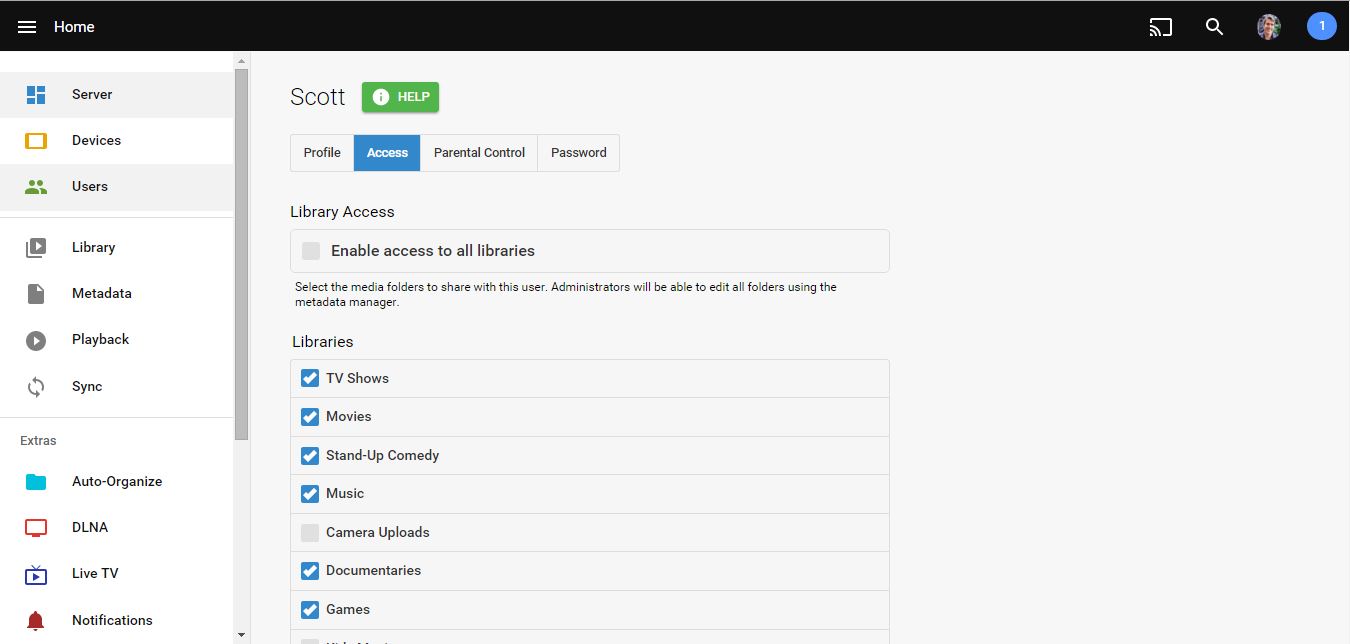1350x644 pixels.
Task: Open DLNA settings icon
Action: click(36, 528)
